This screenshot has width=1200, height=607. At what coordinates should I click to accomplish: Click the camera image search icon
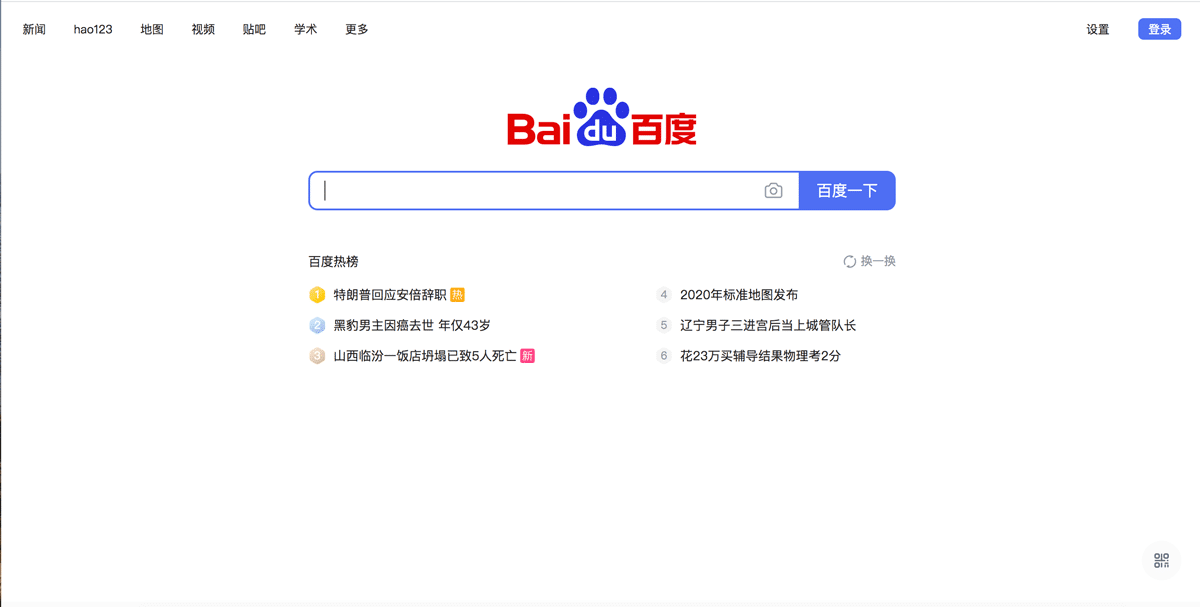coord(773,191)
